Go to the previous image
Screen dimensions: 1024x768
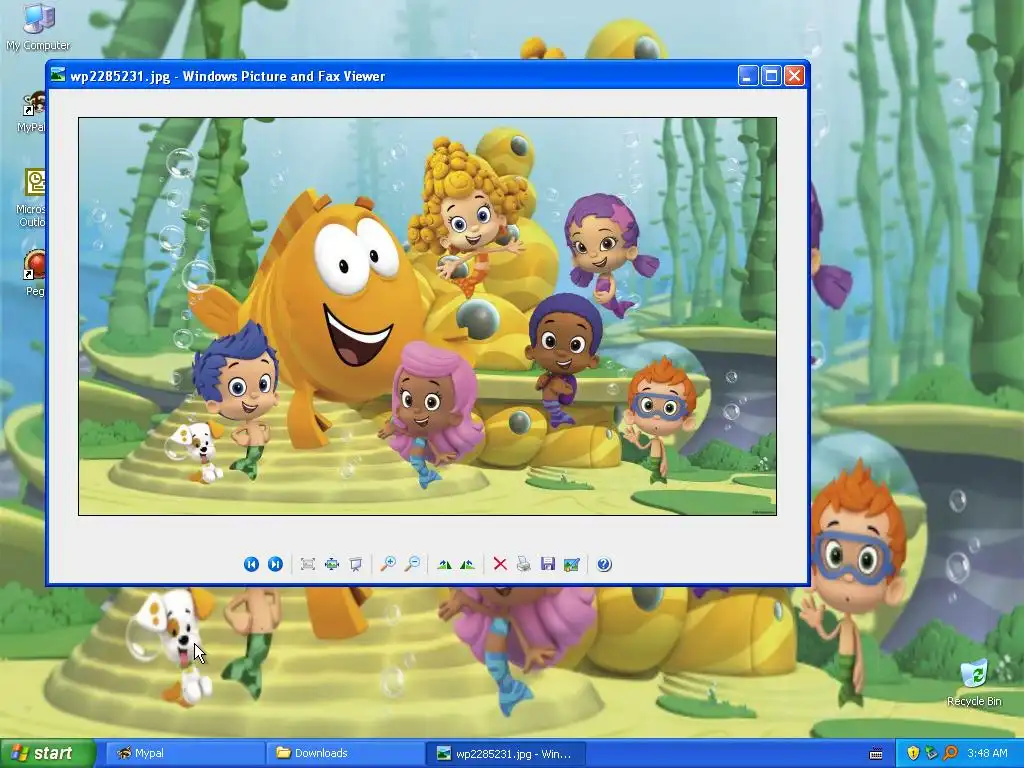pyautogui.click(x=251, y=564)
